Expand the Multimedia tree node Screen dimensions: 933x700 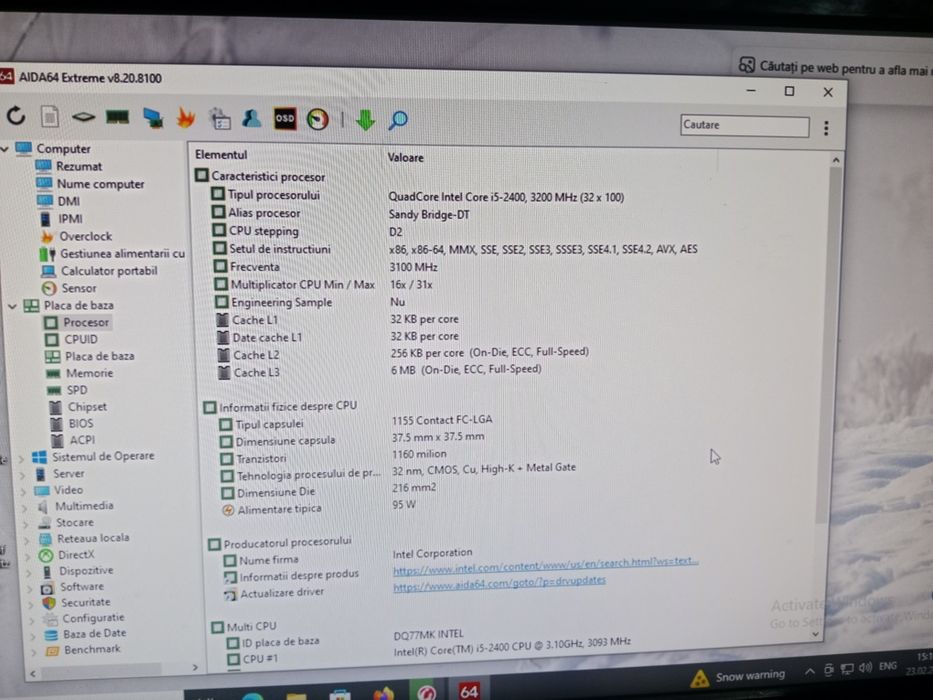pyautogui.click(x=26, y=508)
